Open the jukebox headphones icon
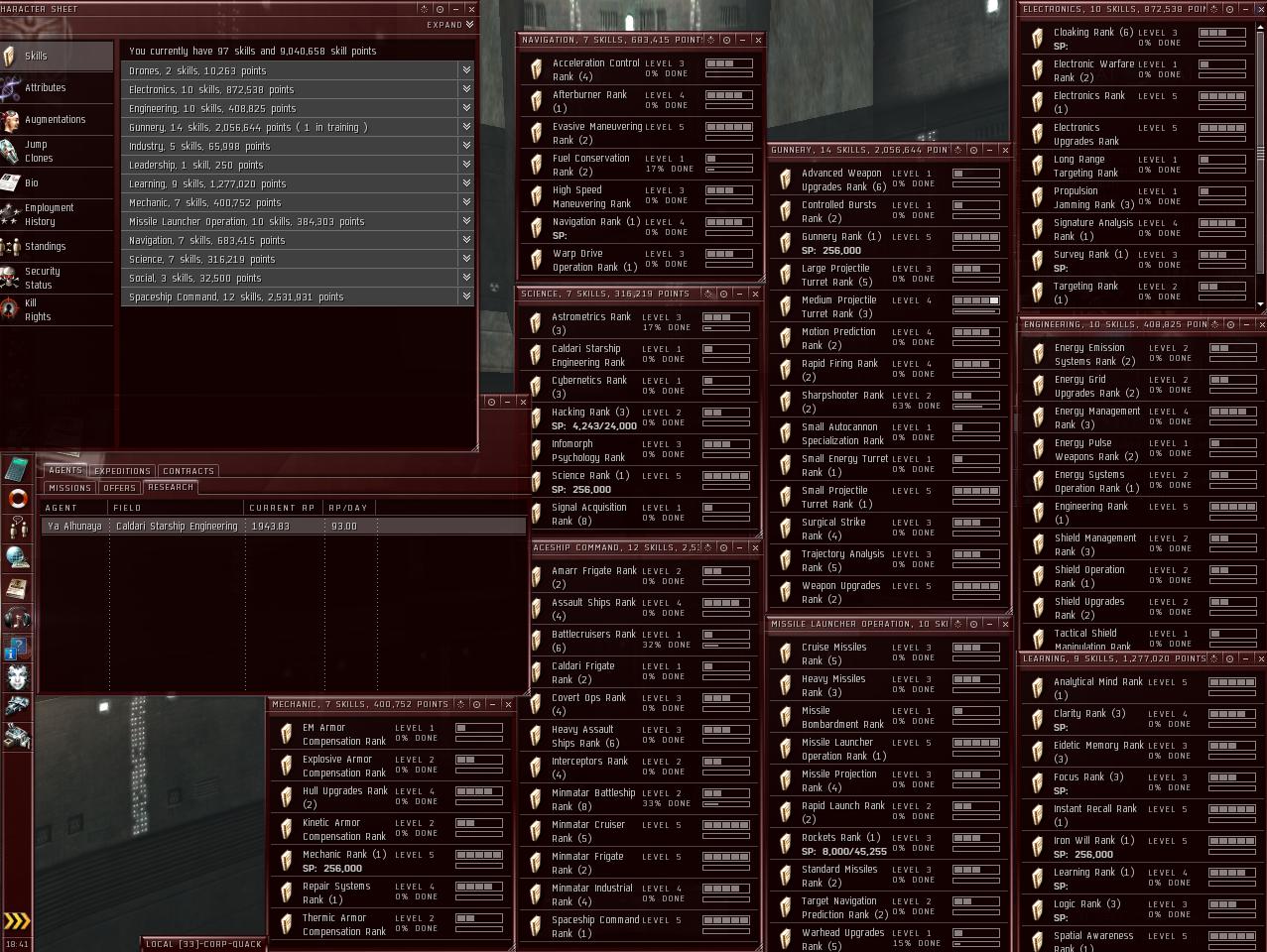 click(17, 618)
